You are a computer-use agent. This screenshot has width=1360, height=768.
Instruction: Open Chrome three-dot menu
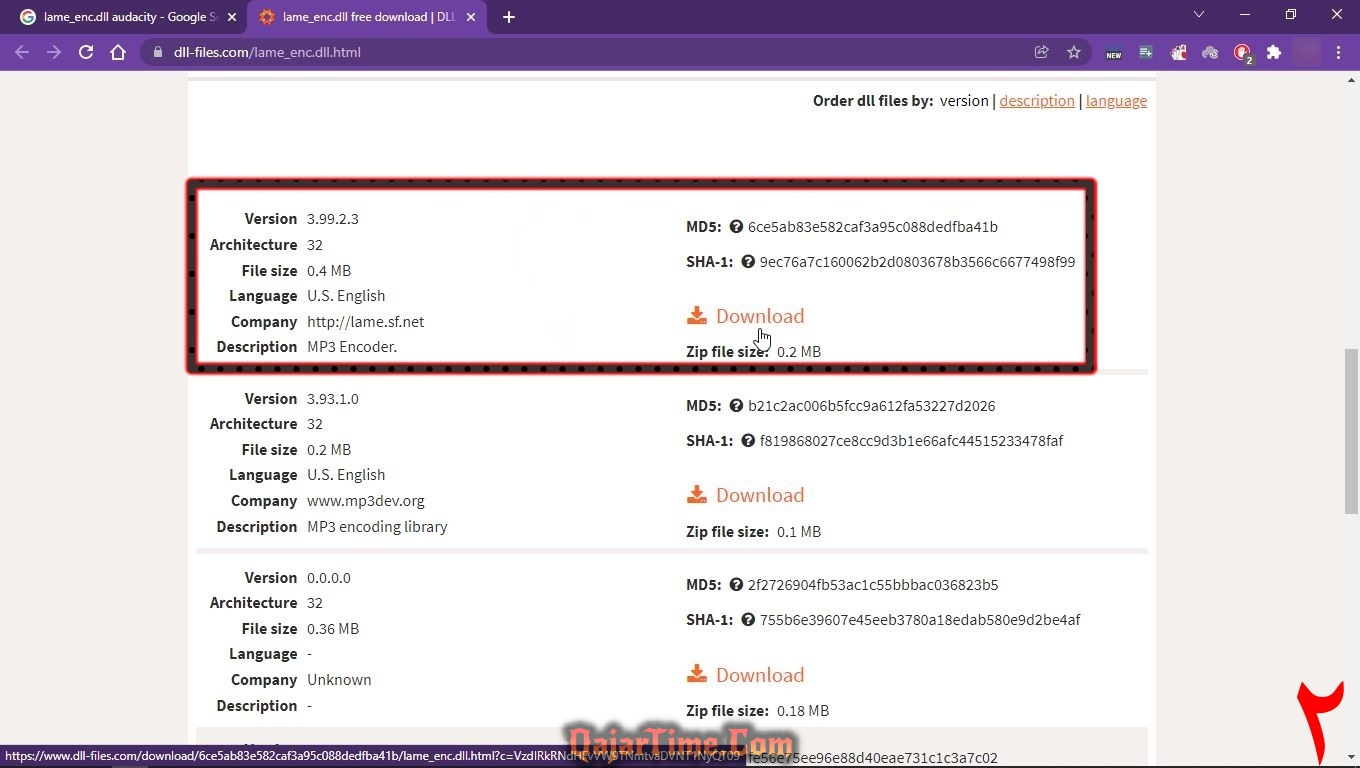click(1338, 52)
